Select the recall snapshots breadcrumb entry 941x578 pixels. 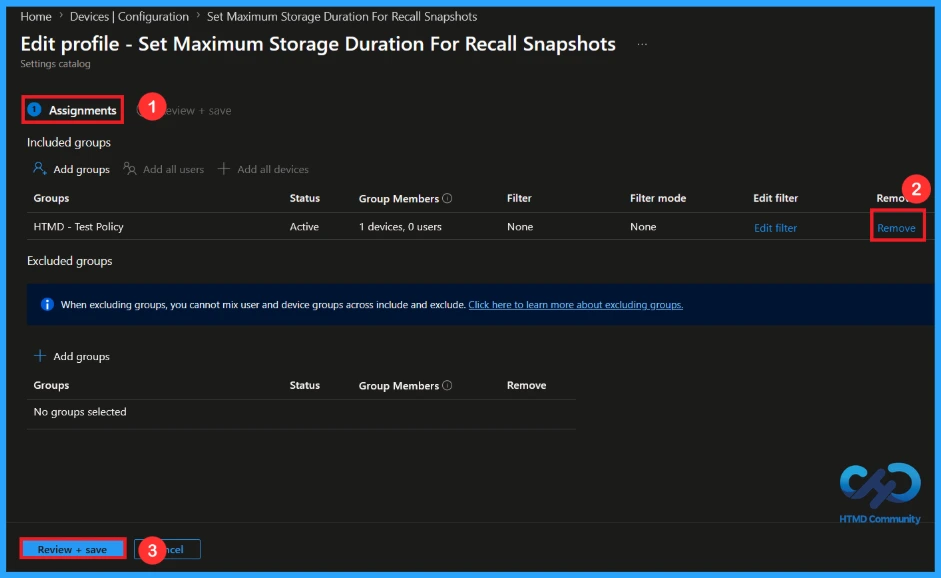click(342, 17)
